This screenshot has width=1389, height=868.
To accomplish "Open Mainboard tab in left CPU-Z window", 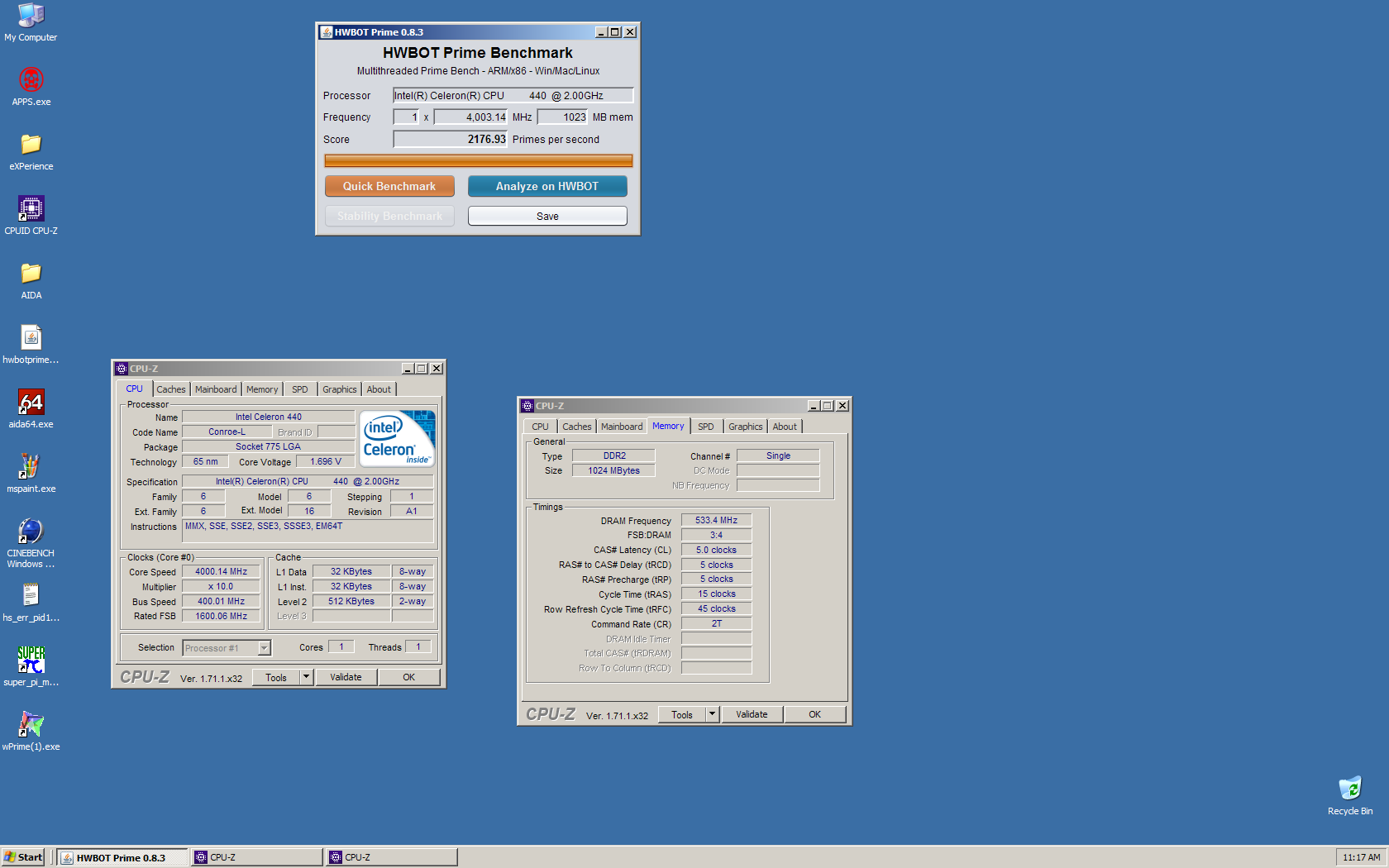I will [x=216, y=389].
